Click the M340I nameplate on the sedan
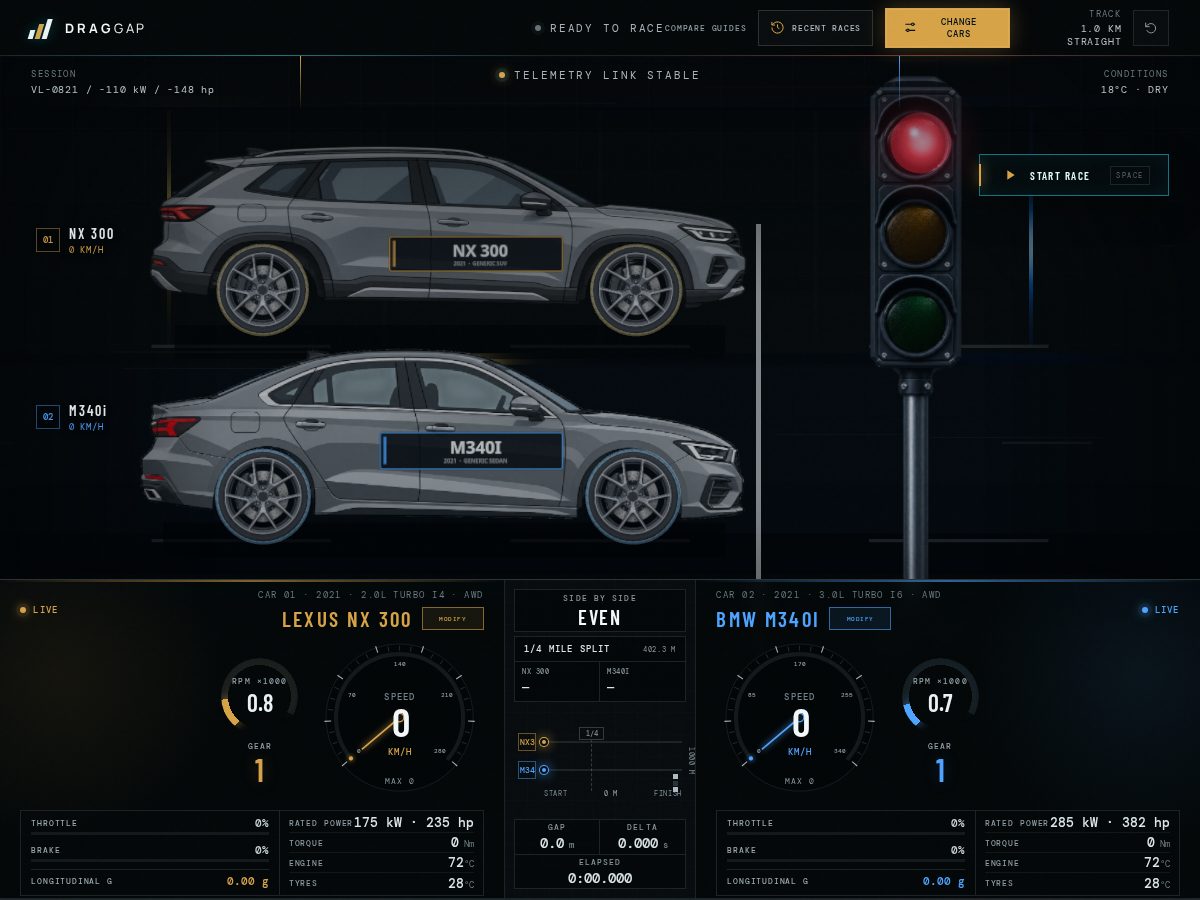This screenshot has width=1200, height=900. [471, 451]
